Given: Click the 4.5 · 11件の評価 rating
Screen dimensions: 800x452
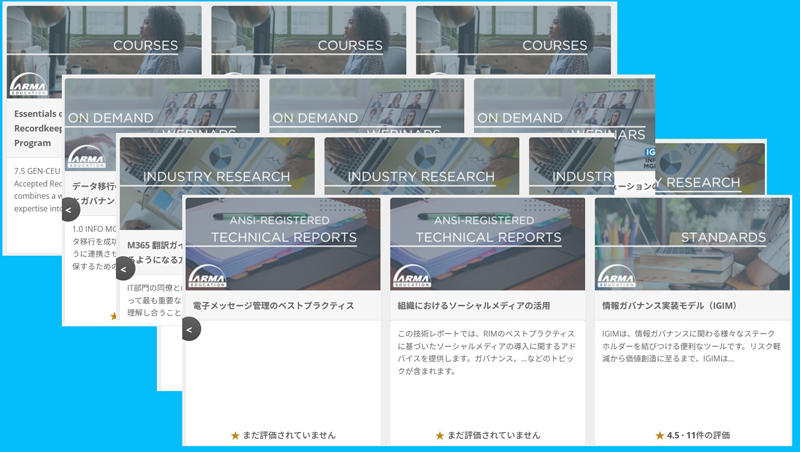Looking at the screenshot, I should (692, 435).
